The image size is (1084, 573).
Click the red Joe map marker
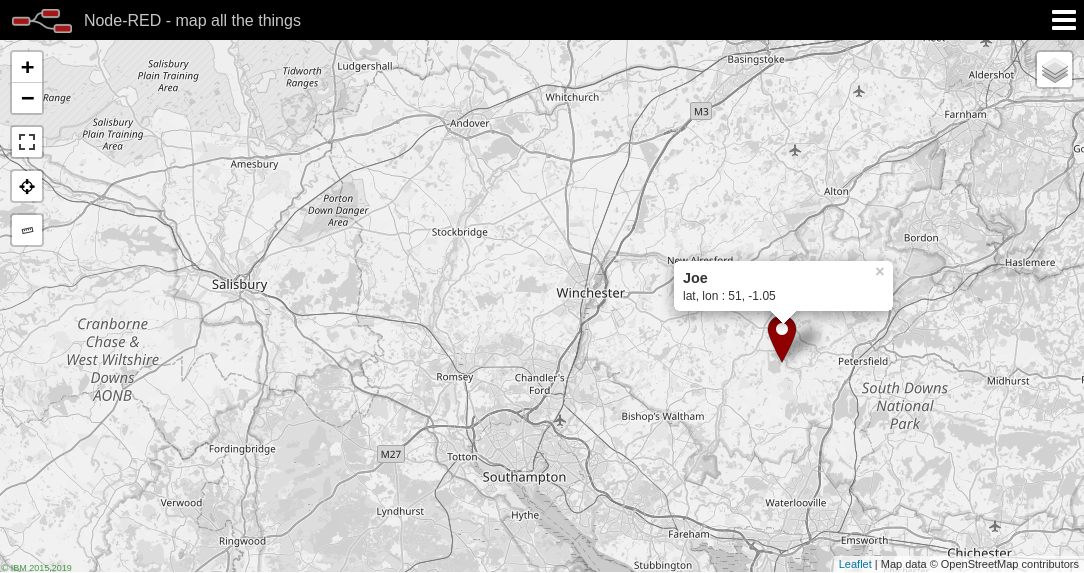782,338
